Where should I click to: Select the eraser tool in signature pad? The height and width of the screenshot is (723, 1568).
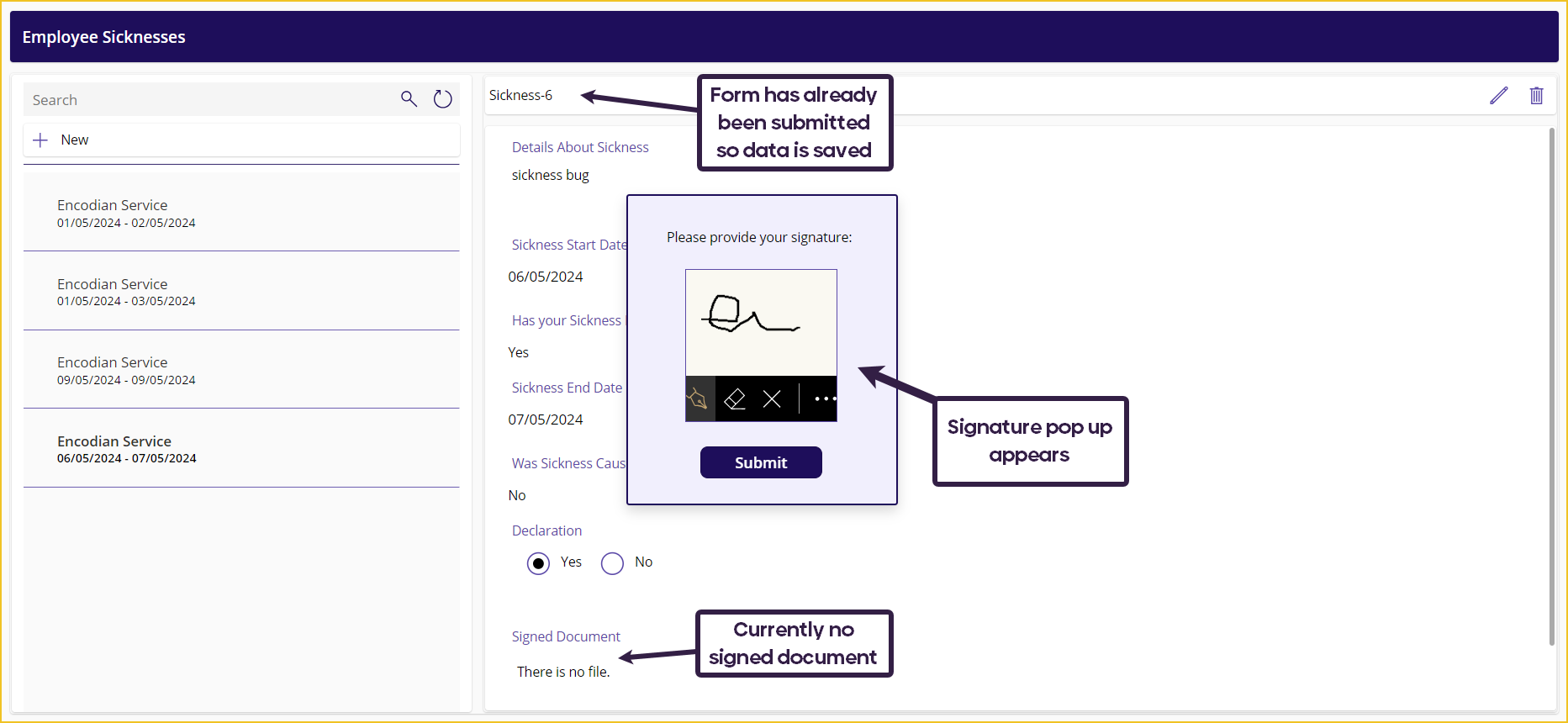pyautogui.click(x=735, y=398)
